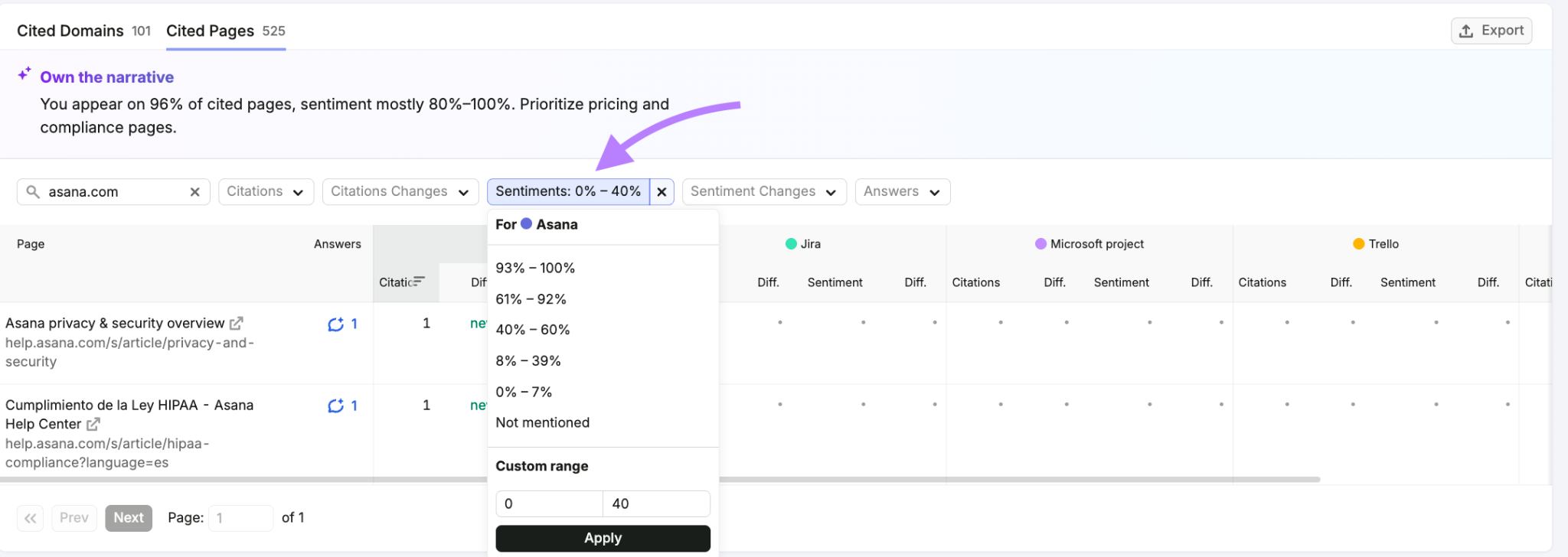Choose the 61% – 92% sentiment range
This screenshot has width=1568, height=557.
(603, 299)
